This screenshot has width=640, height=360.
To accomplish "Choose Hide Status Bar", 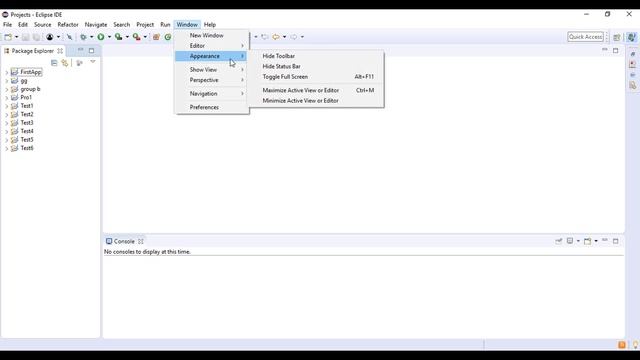I will pos(317,66).
